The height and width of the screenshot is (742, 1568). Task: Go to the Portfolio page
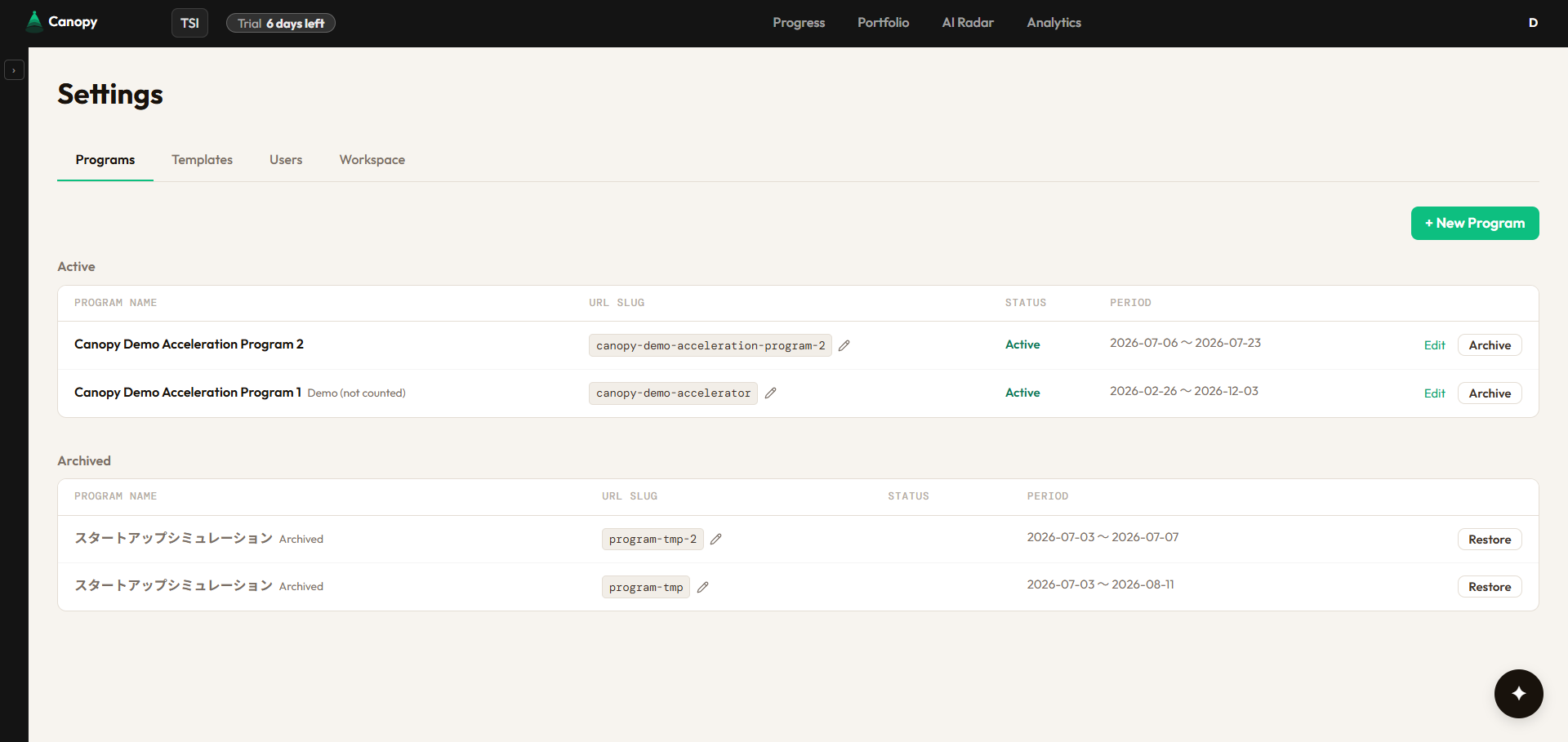point(883,23)
